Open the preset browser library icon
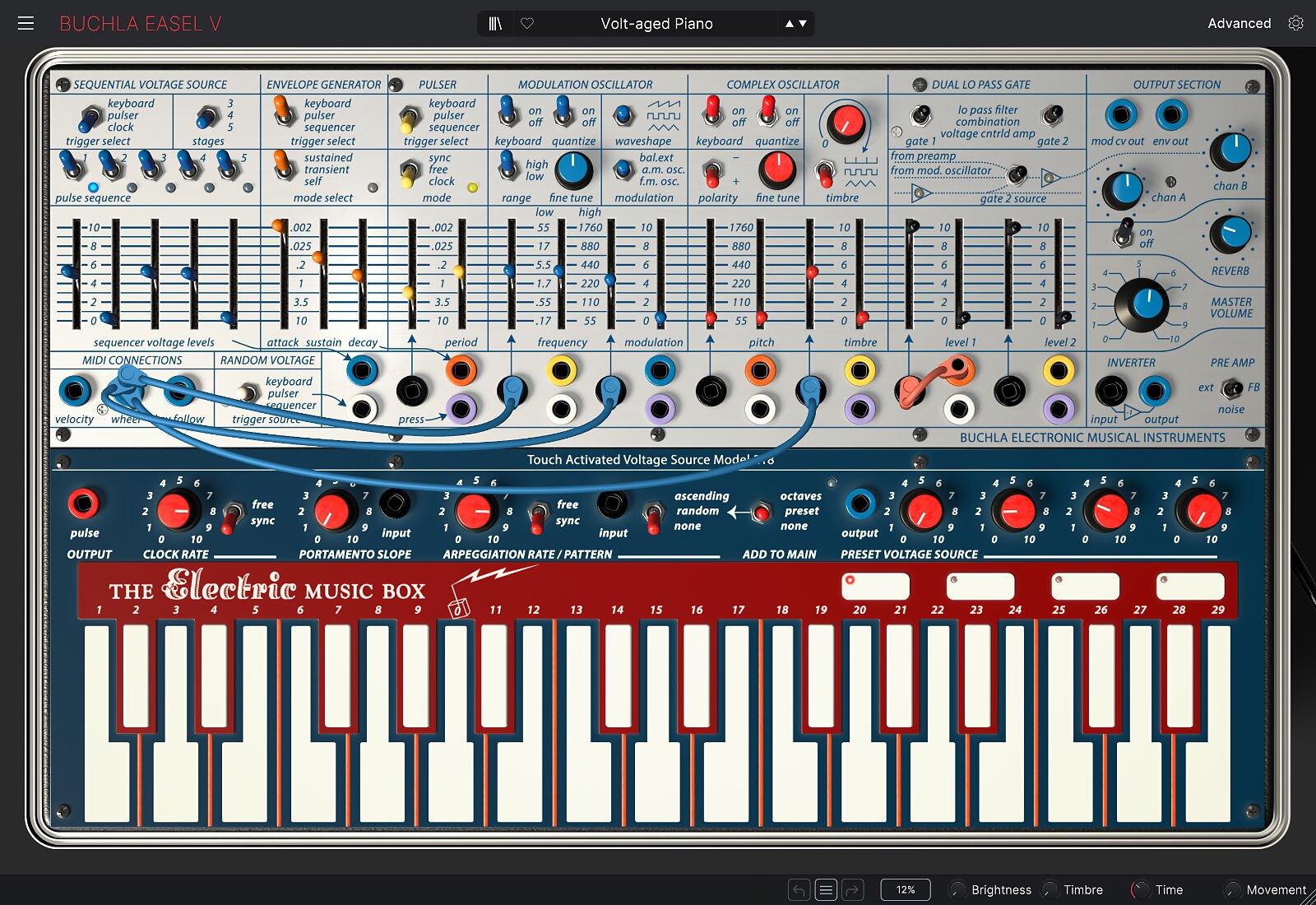The image size is (1316, 905). click(495, 23)
